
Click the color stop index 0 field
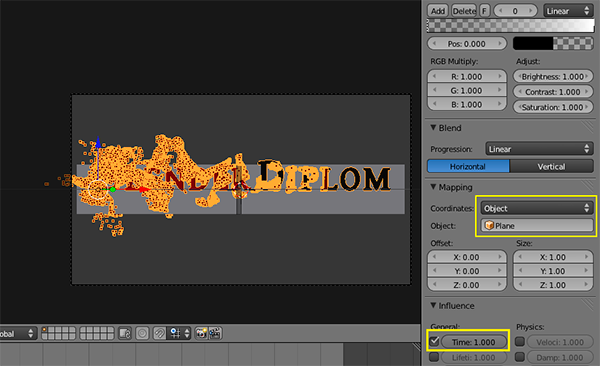point(515,11)
